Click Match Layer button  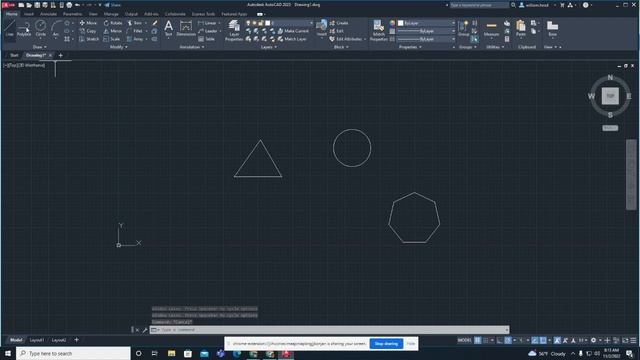[x=292, y=39]
